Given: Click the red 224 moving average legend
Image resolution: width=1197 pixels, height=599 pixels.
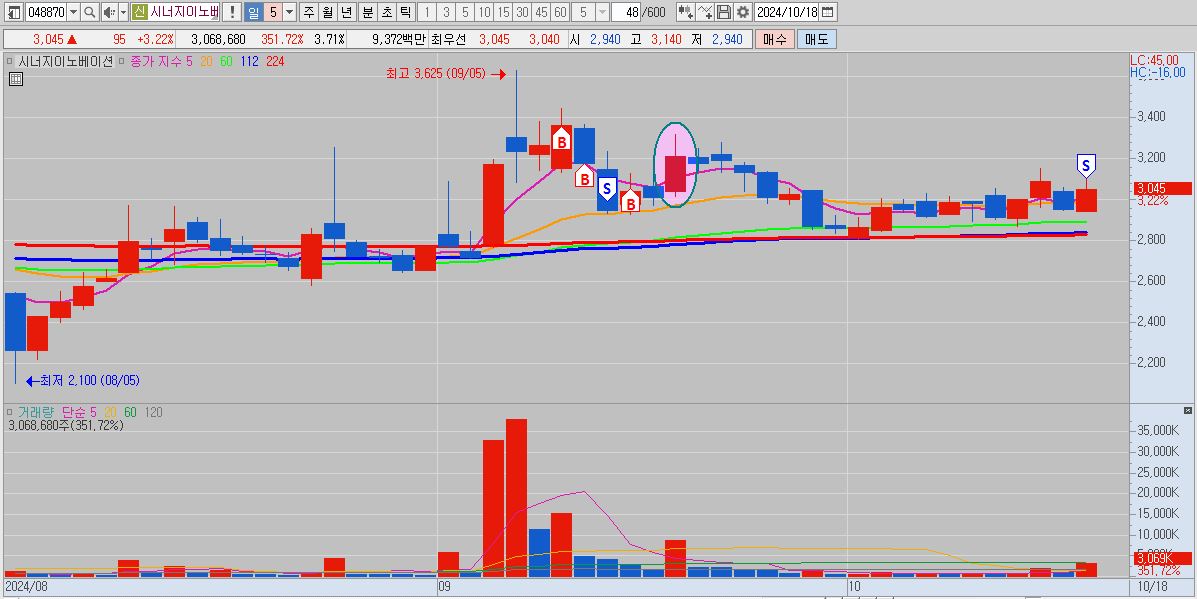Looking at the screenshot, I should tap(275, 62).
